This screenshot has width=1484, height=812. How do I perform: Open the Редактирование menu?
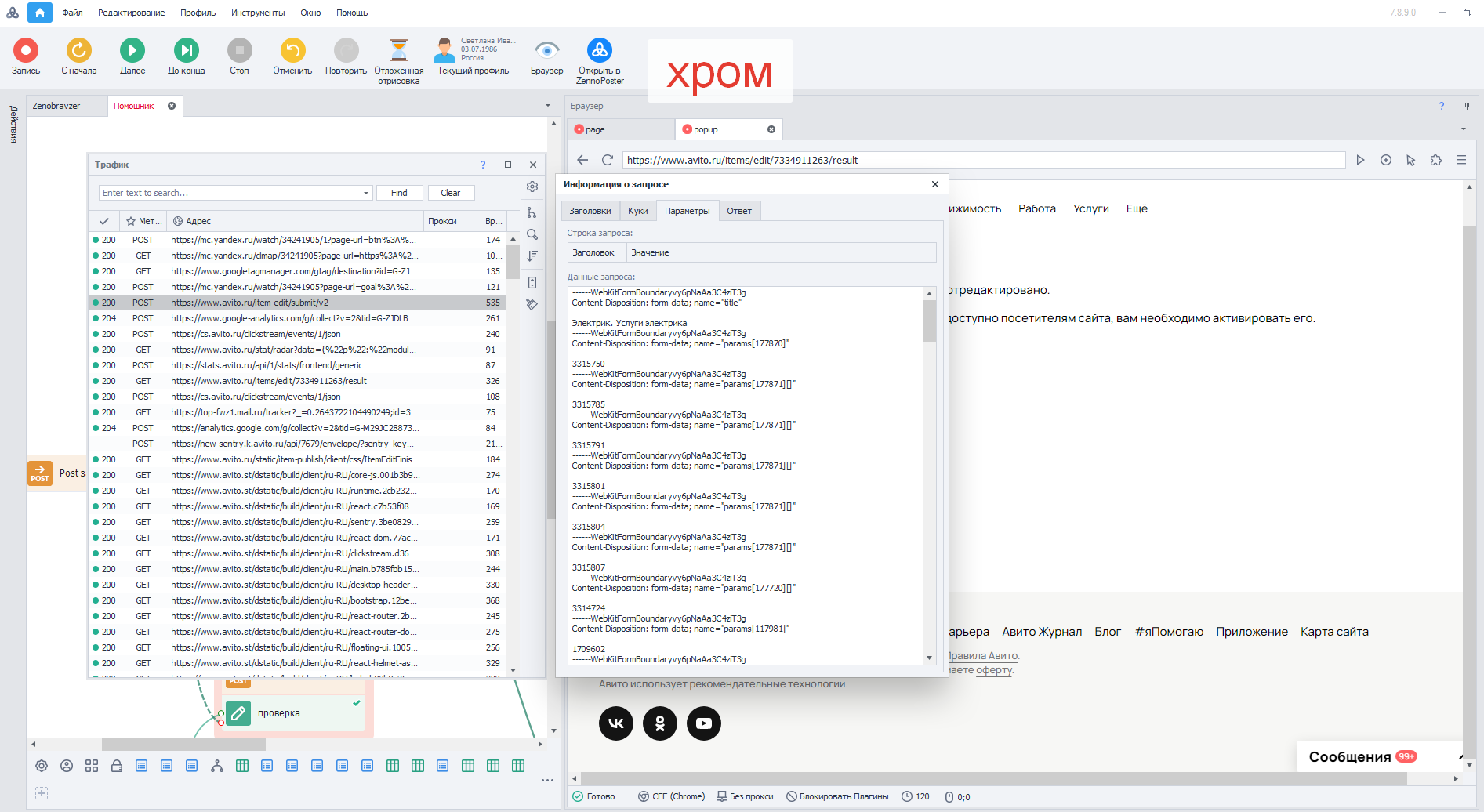tap(132, 13)
